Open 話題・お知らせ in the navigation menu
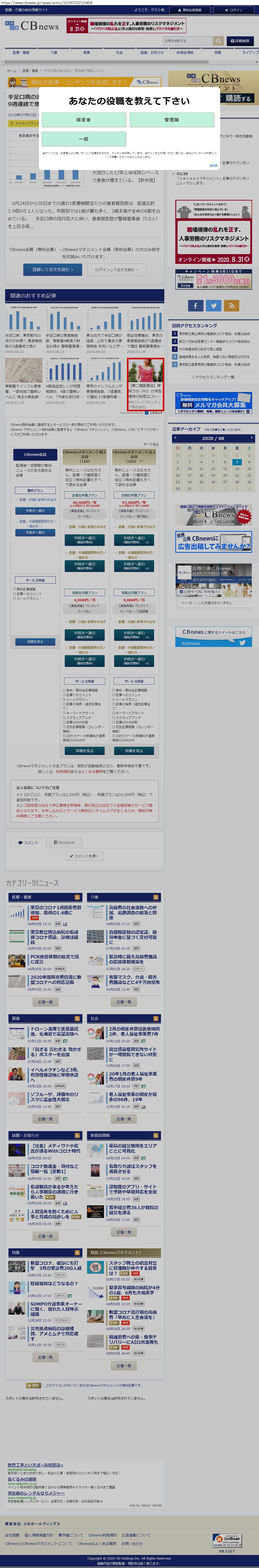Image resolution: width=259 pixels, height=1568 pixels. (152, 53)
